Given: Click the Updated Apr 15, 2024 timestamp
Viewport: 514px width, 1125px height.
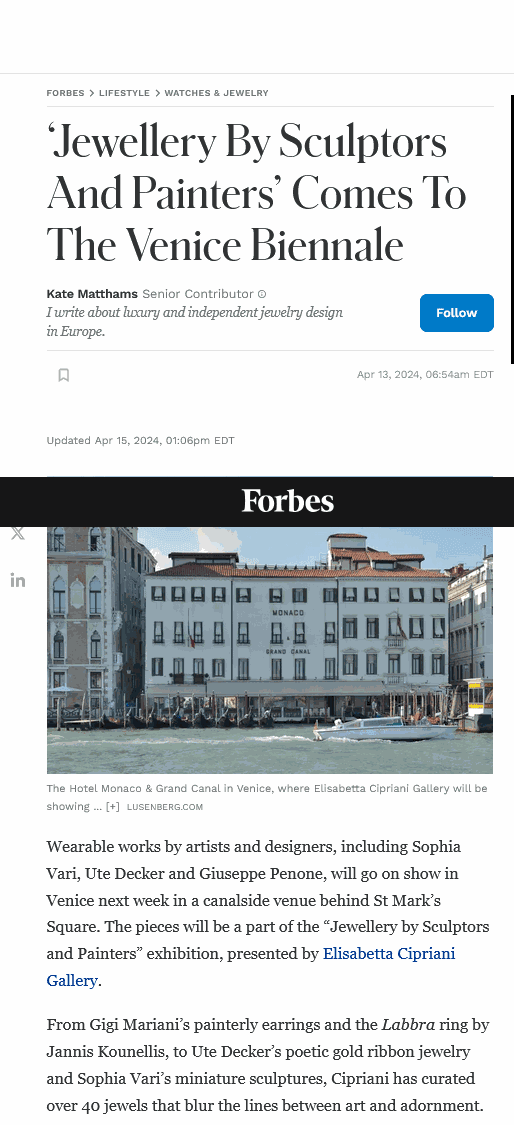Looking at the screenshot, I should tap(141, 441).
